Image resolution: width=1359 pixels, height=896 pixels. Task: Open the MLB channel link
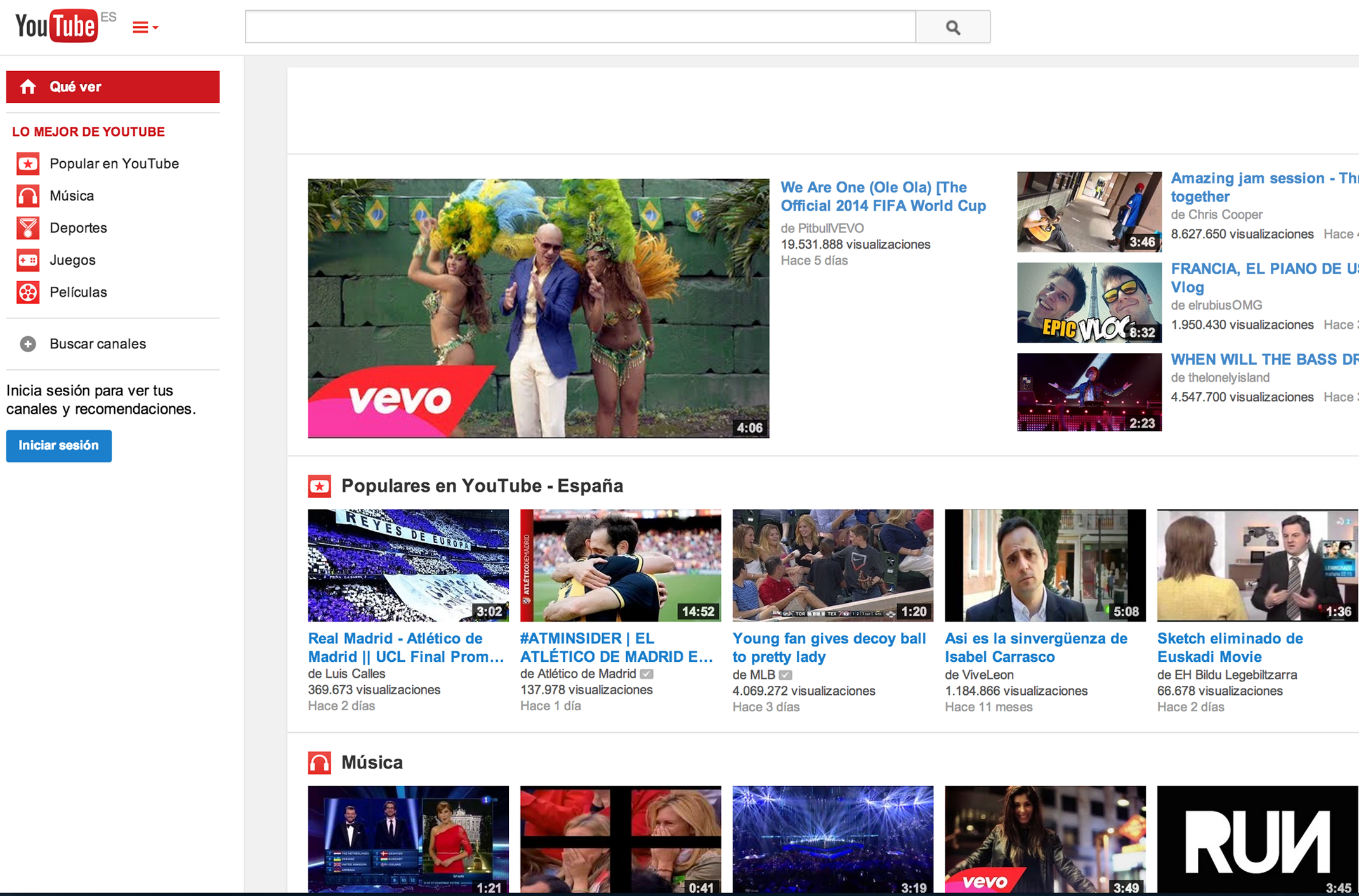pyautogui.click(x=763, y=675)
